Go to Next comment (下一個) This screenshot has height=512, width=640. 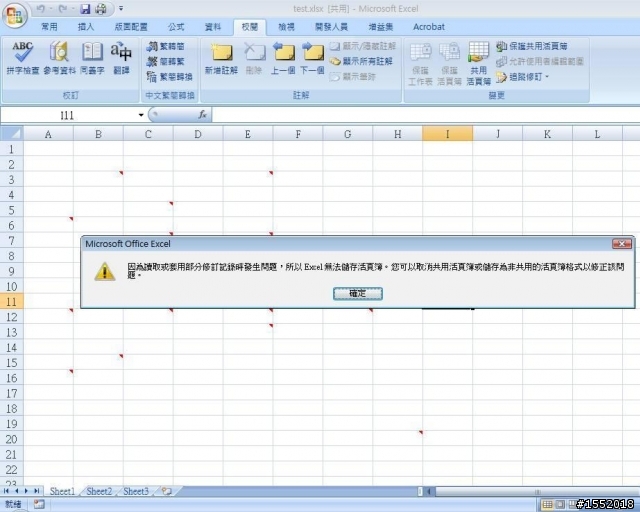tap(312, 58)
